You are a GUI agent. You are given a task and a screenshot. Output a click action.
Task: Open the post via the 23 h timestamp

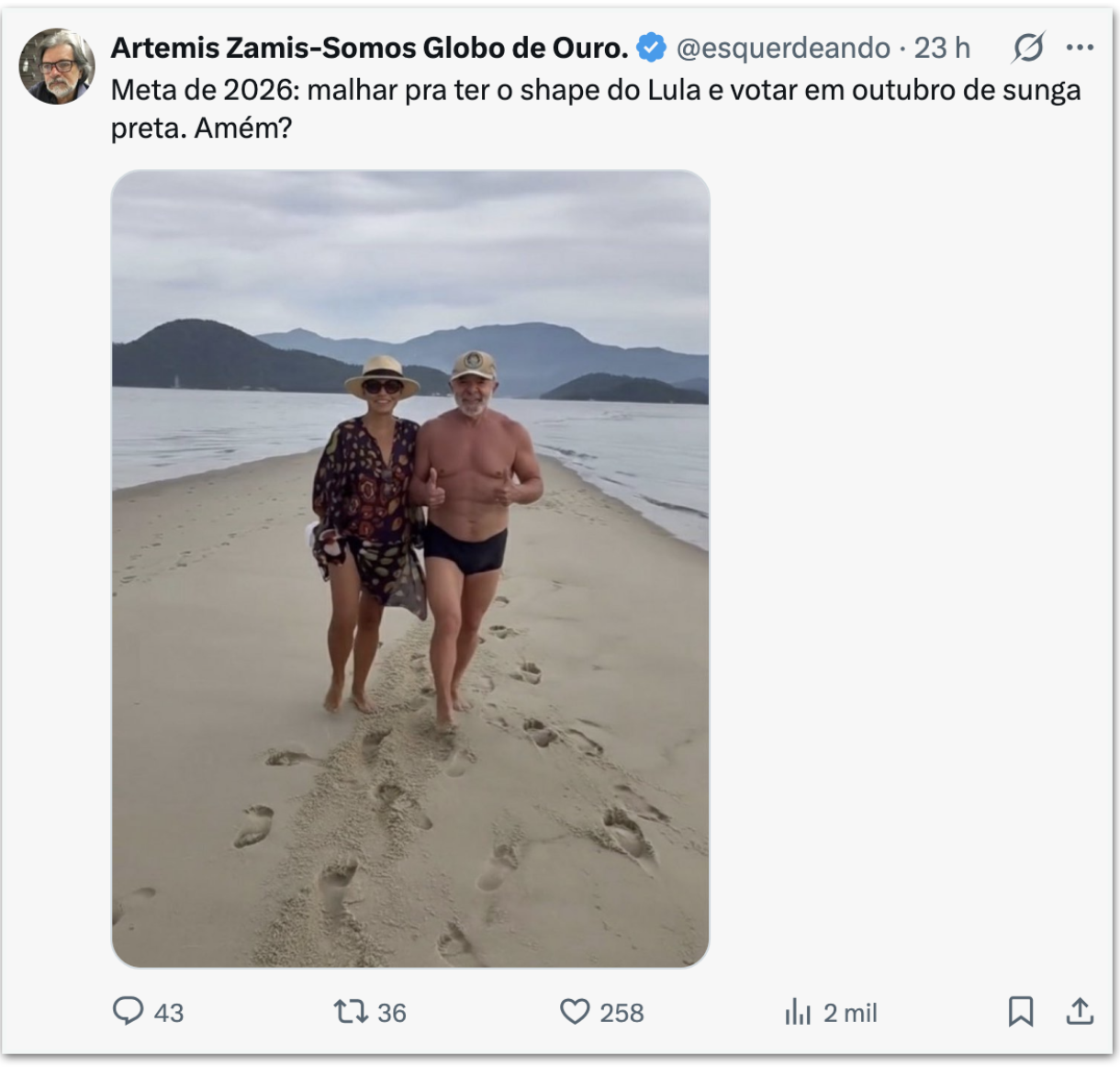click(x=942, y=48)
